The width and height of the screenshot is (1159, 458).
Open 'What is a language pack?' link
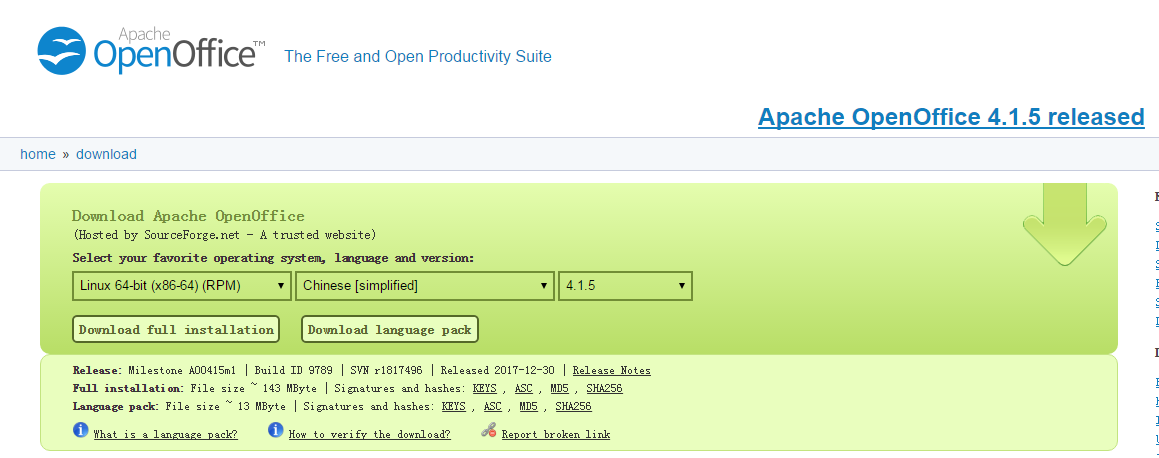166,434
